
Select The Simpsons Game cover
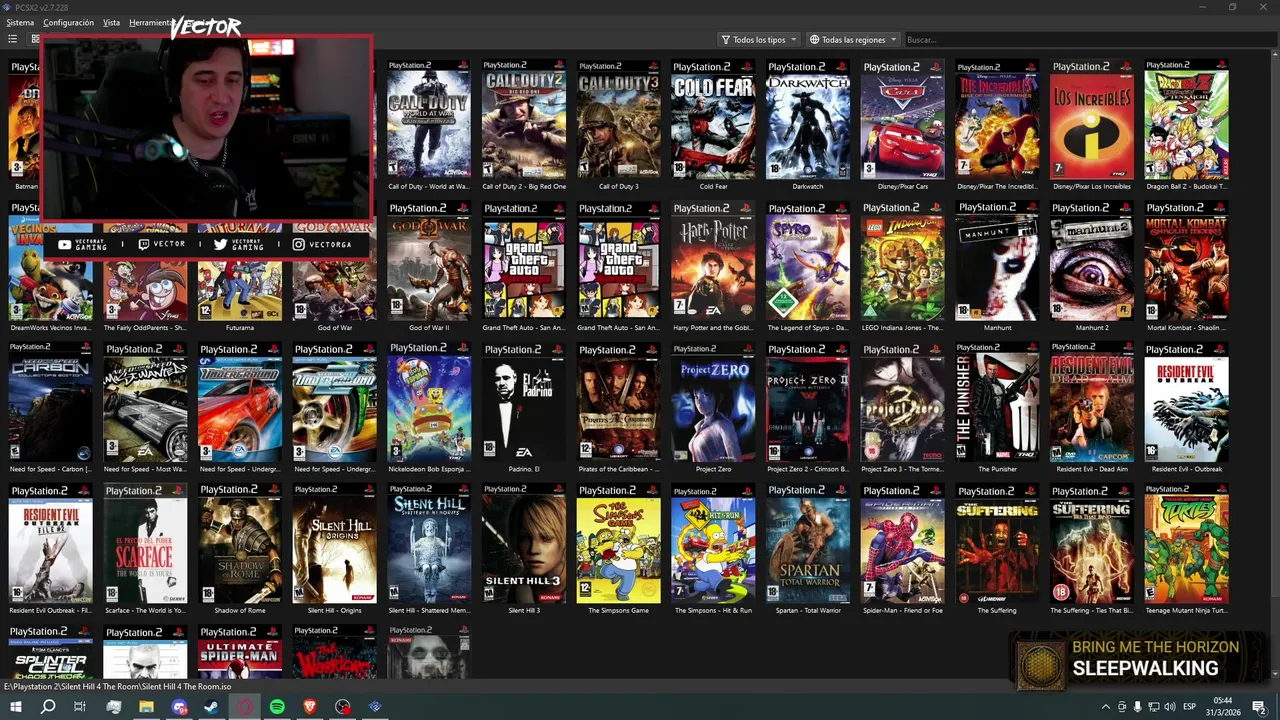point(618,544)
